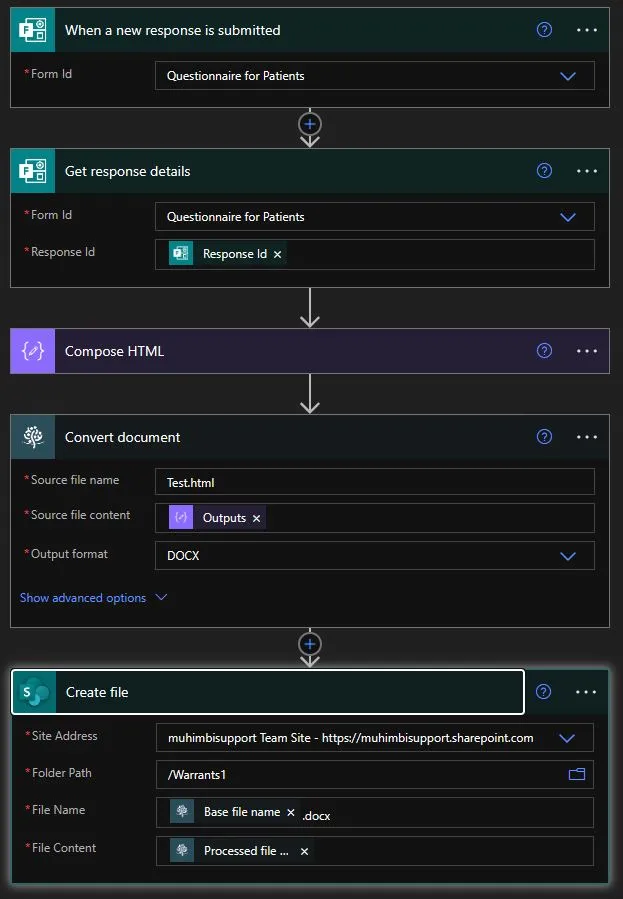Open the Form Id dropdown on the trigger

click(x=568, y=75)
